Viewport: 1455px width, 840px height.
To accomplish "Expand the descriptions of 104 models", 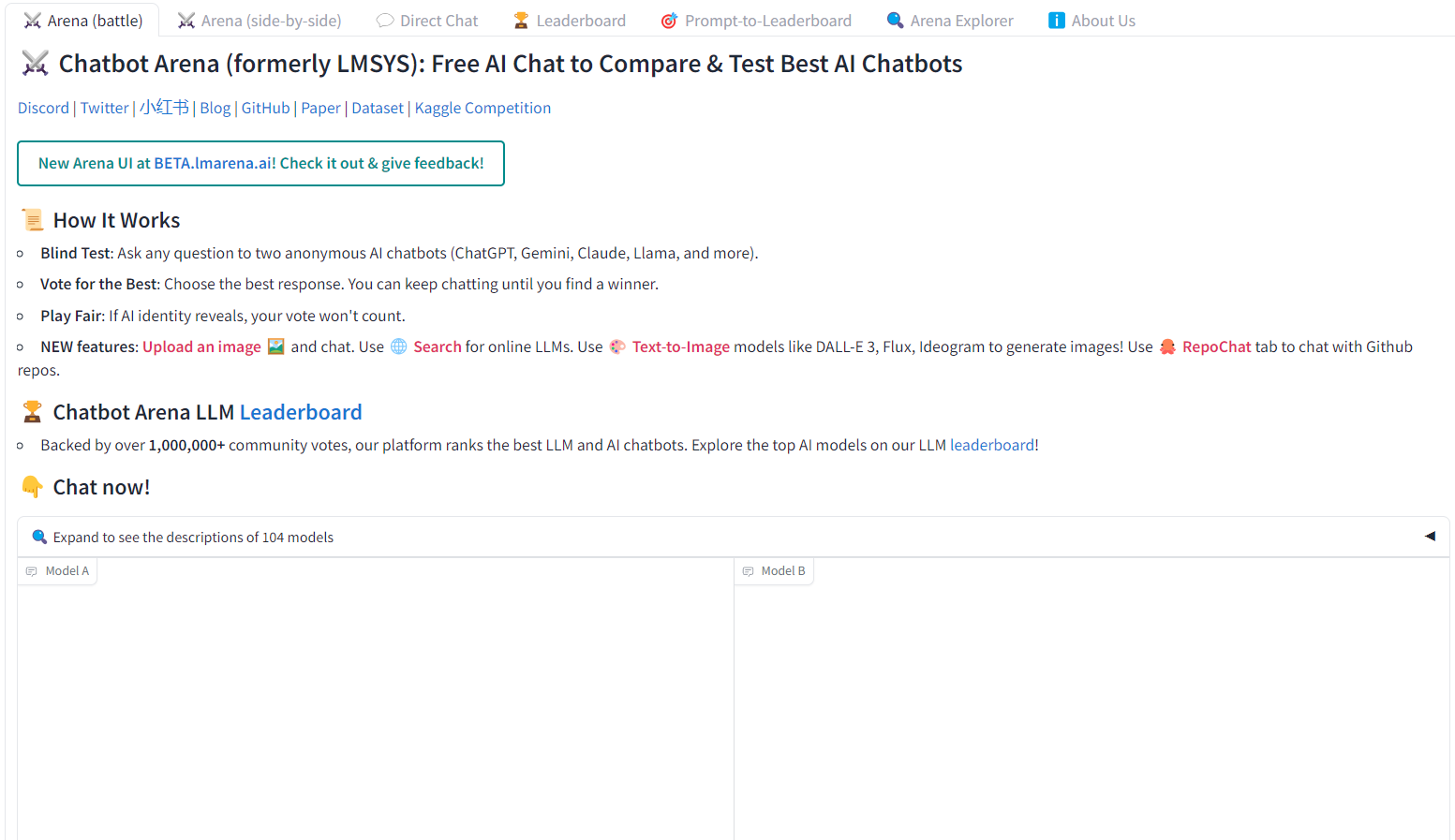I will click(193, 538).
